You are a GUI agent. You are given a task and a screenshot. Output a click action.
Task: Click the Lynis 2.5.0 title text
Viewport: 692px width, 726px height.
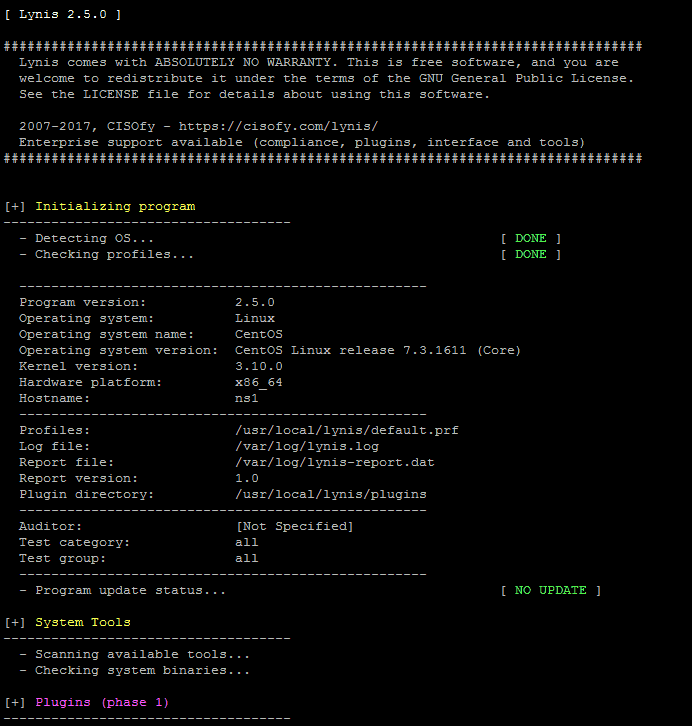[x=62, y=14]
